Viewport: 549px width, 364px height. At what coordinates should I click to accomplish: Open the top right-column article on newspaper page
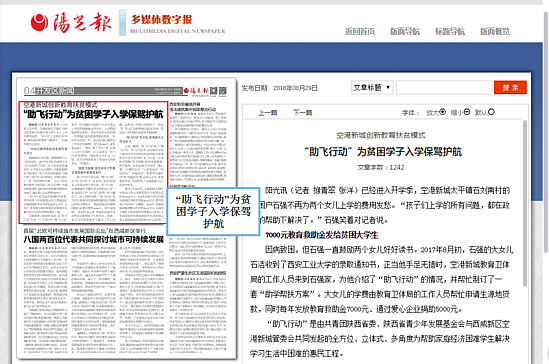(x=198, y=142)
